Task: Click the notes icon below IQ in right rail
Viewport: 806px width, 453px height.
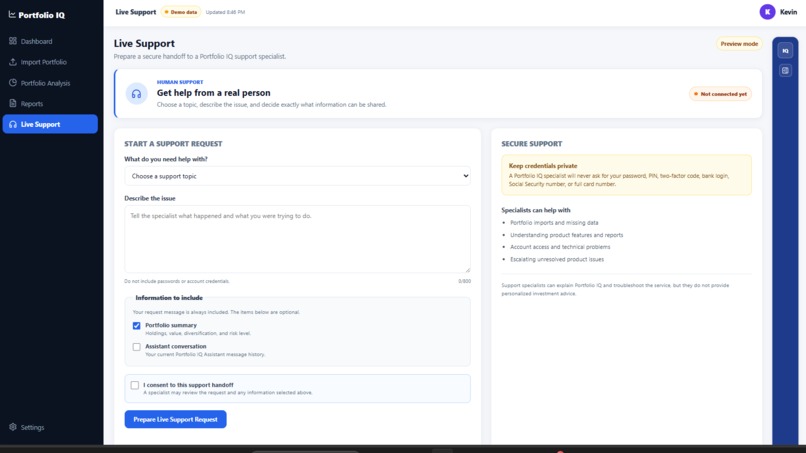Action: point(785,70)
